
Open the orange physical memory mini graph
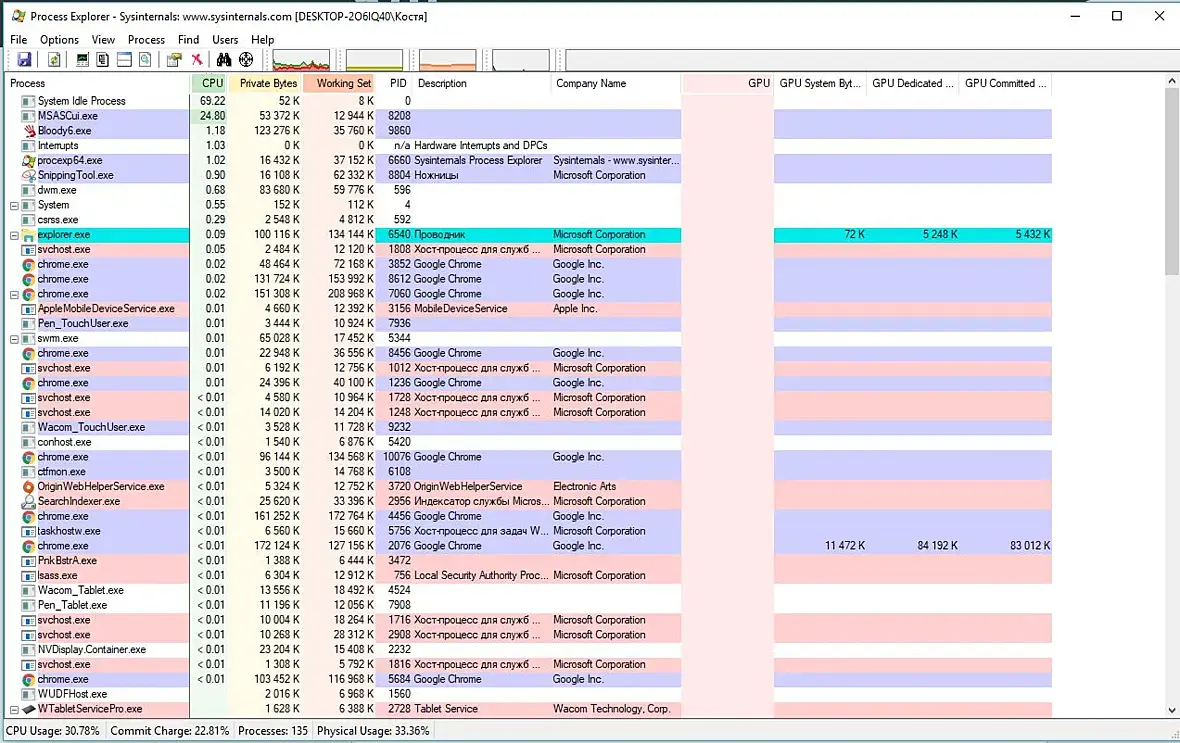point(448,60)
